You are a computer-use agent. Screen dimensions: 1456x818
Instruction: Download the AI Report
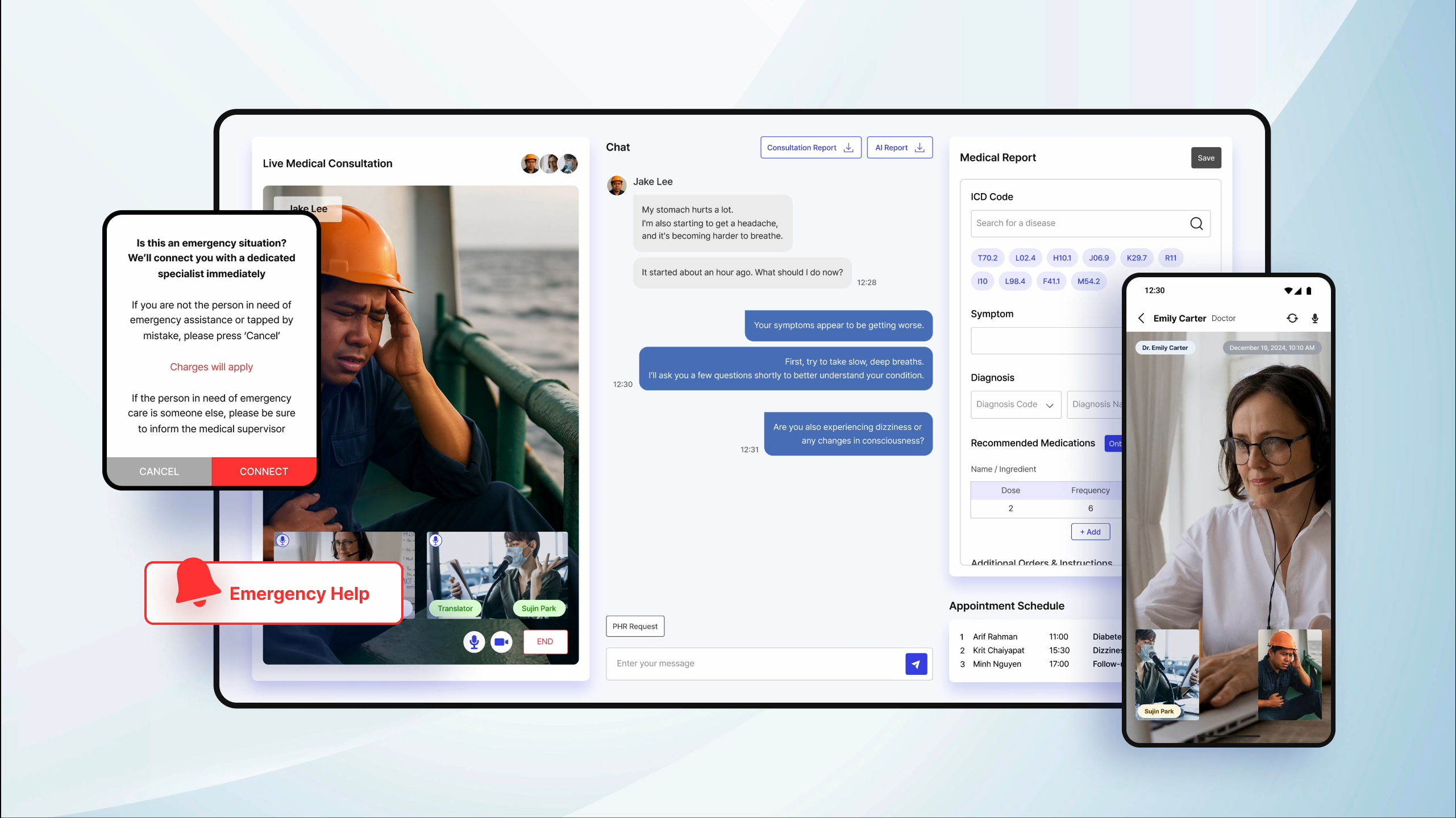coord(899,148)
